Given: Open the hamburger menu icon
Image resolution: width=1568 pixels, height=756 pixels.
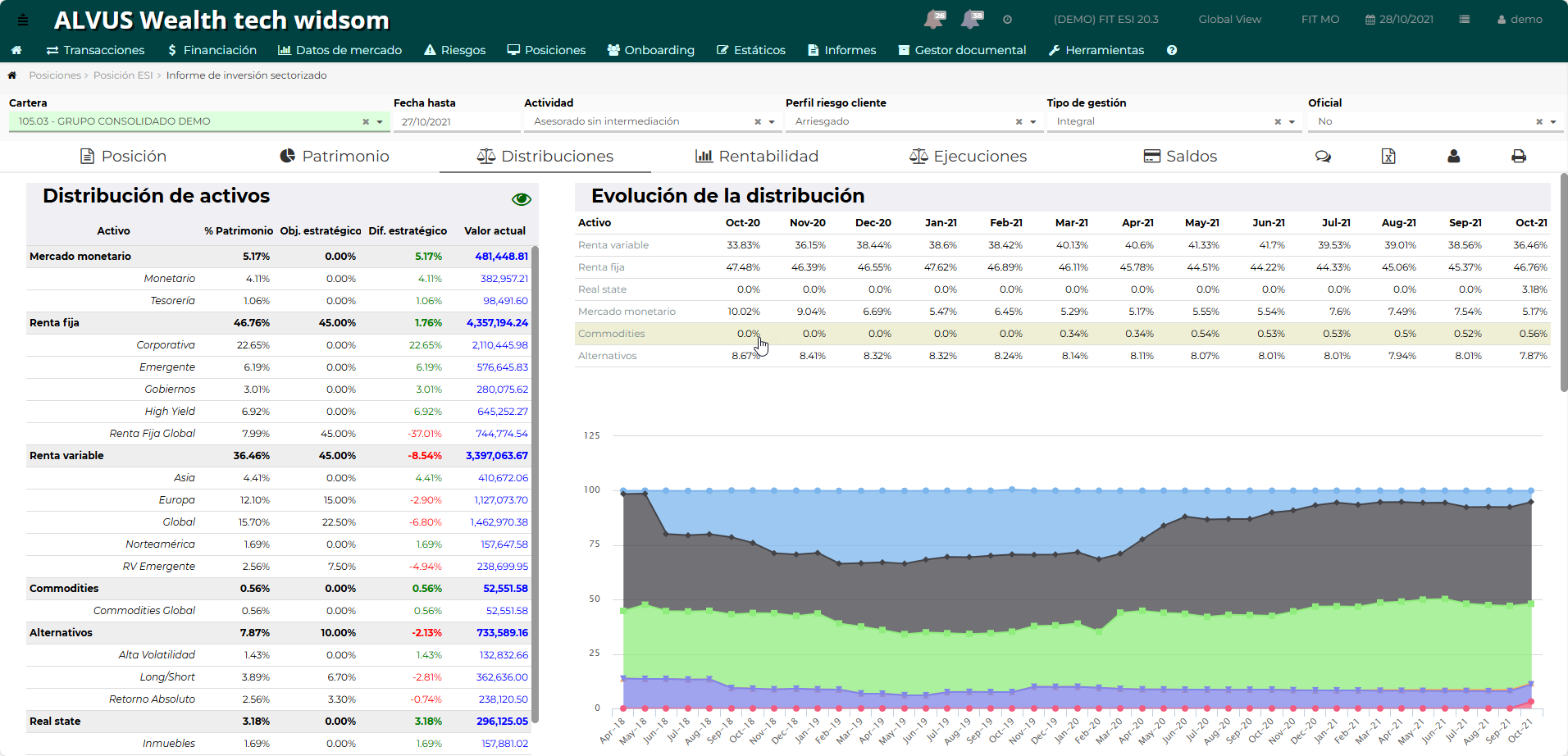Looking at the screenshot, I should [x=23, y=20].
